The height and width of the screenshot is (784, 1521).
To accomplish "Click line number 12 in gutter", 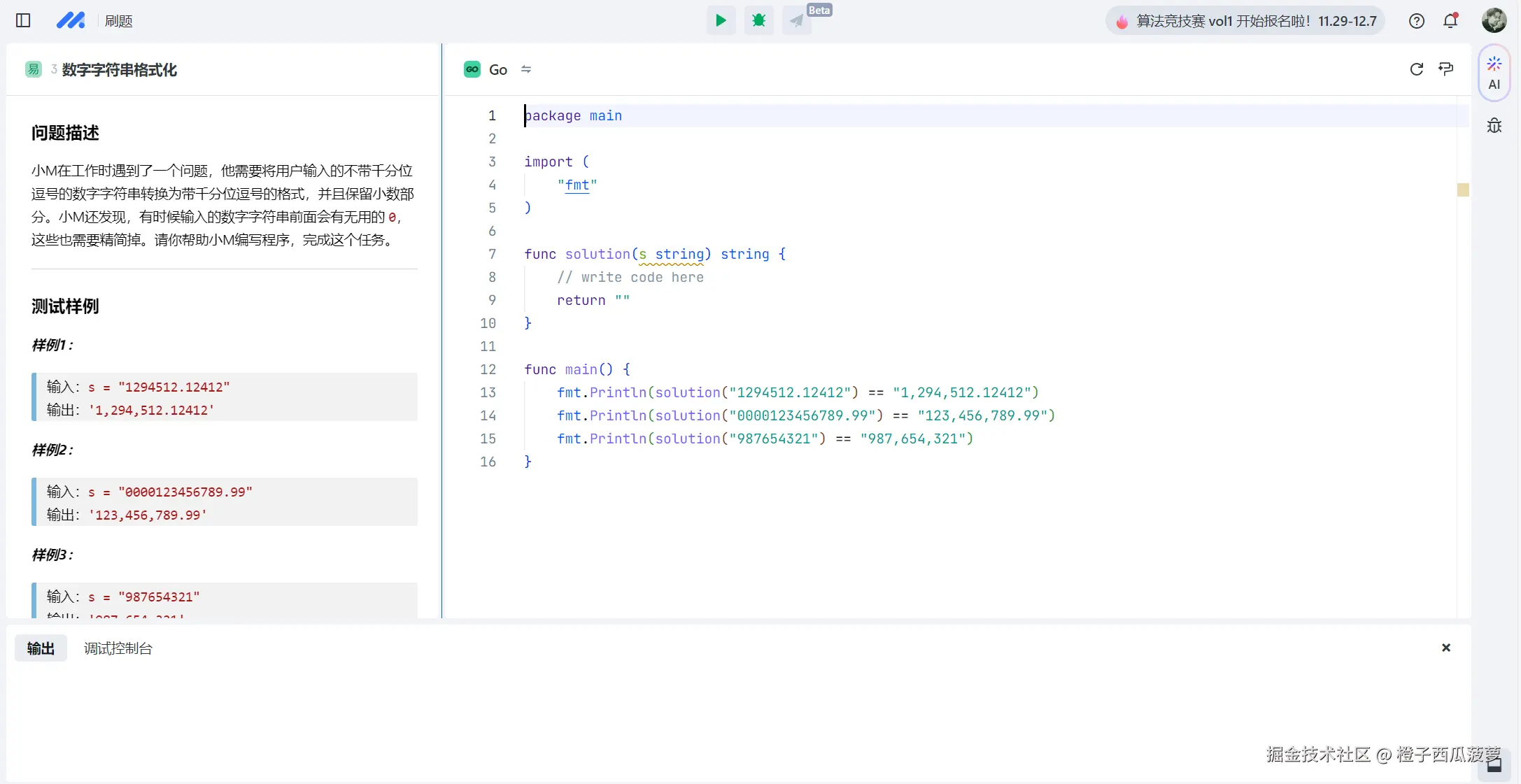I will point(488,369).
